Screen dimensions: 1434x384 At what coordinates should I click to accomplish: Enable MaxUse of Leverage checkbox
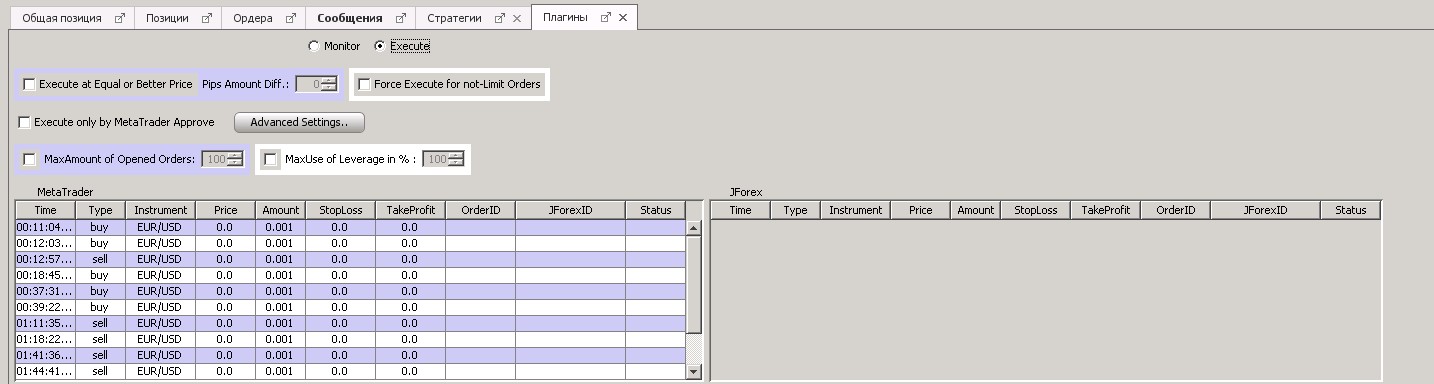[270, 159]
